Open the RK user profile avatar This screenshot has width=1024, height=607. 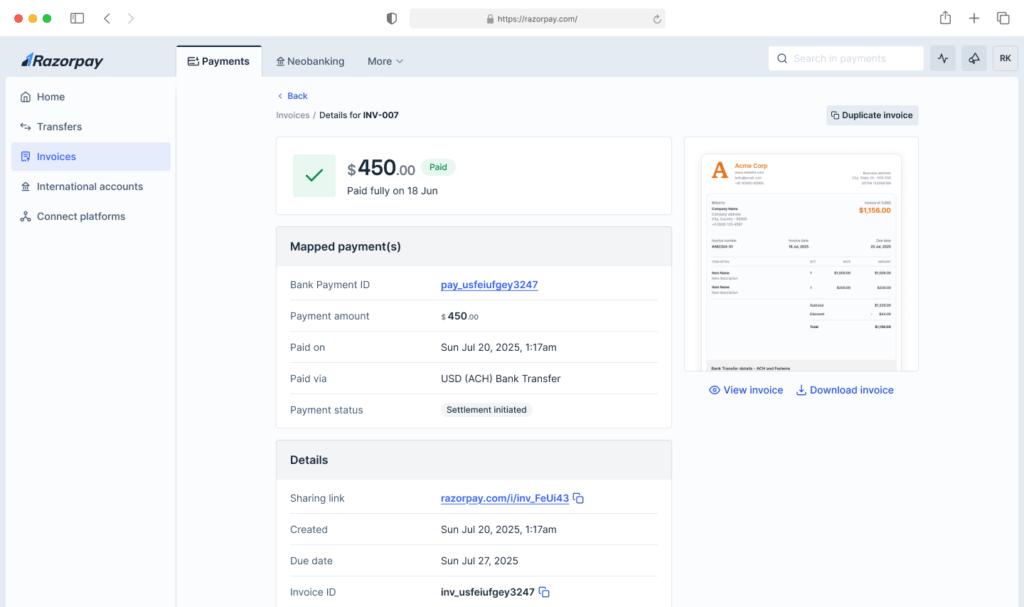point(1005,59)
